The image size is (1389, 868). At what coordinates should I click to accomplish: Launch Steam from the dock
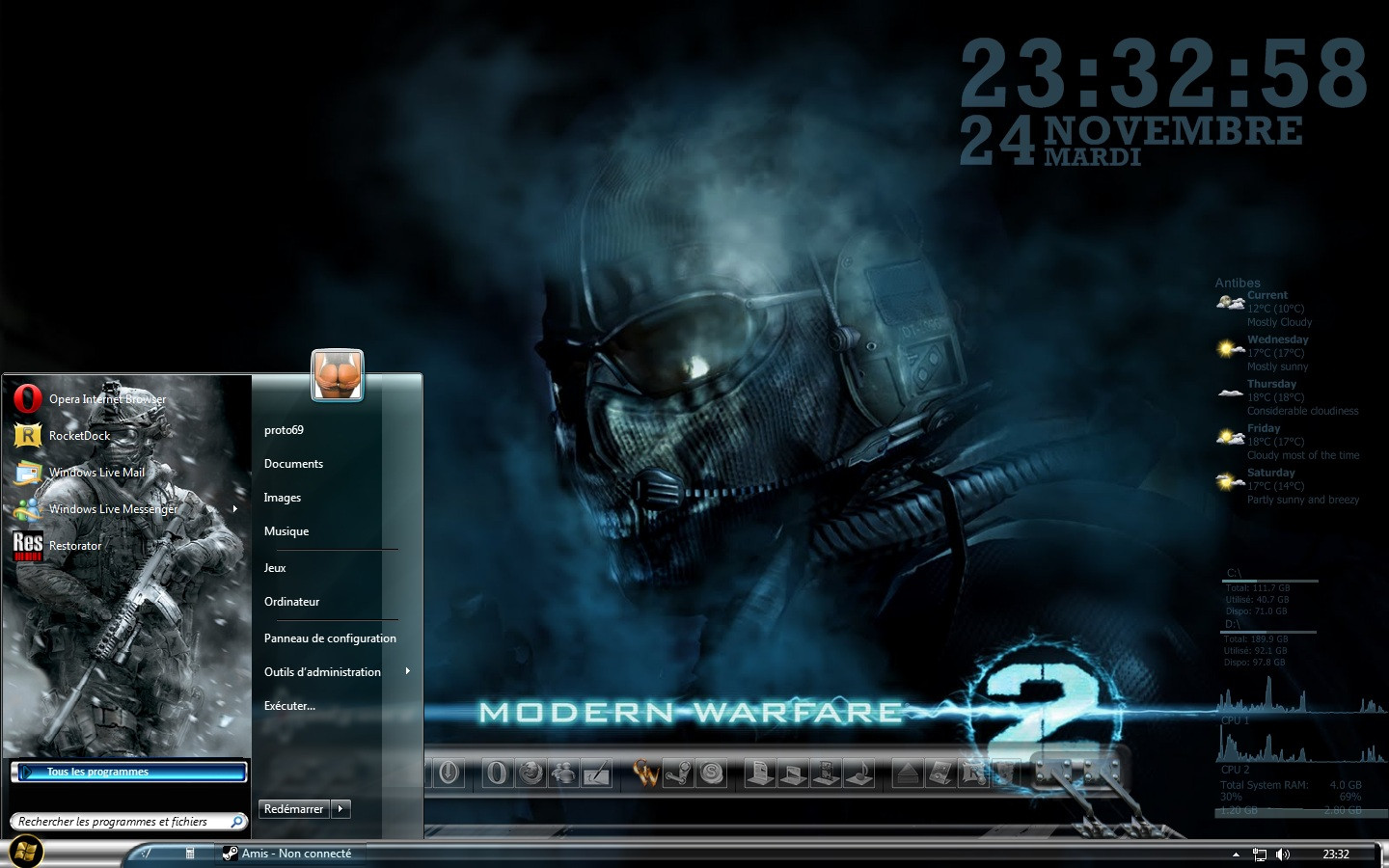[x=678, y=773]
